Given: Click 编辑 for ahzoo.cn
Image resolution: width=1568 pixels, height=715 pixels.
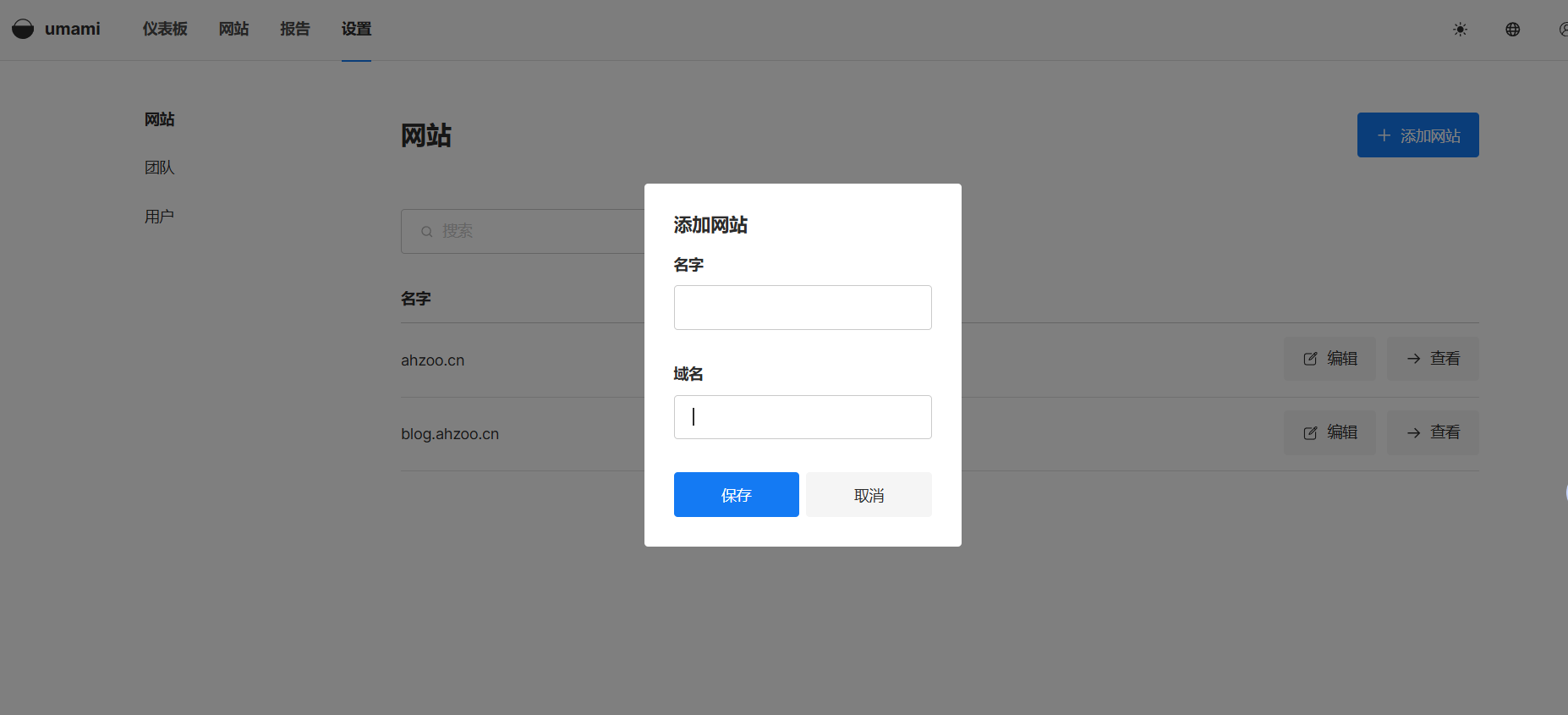Looking at the screenshot, I should tap(1330, 359).
